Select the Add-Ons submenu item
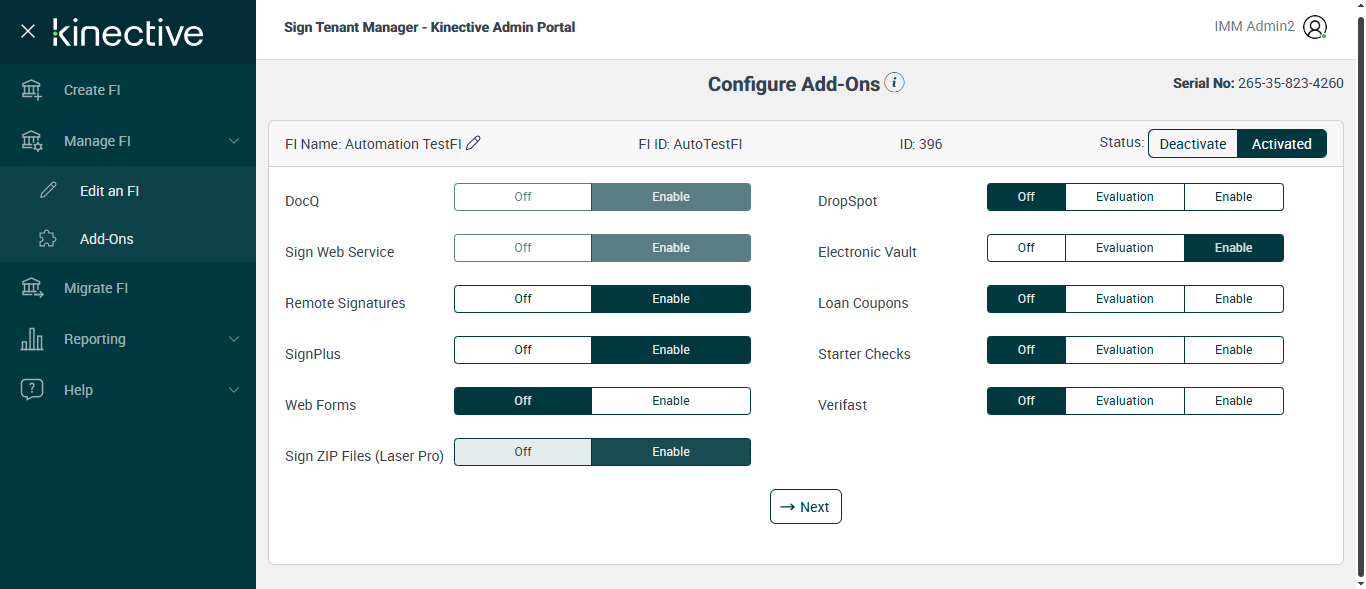The width and height of the screenshot is (1366, 589). pyautogui.click(x=106, y=239)
